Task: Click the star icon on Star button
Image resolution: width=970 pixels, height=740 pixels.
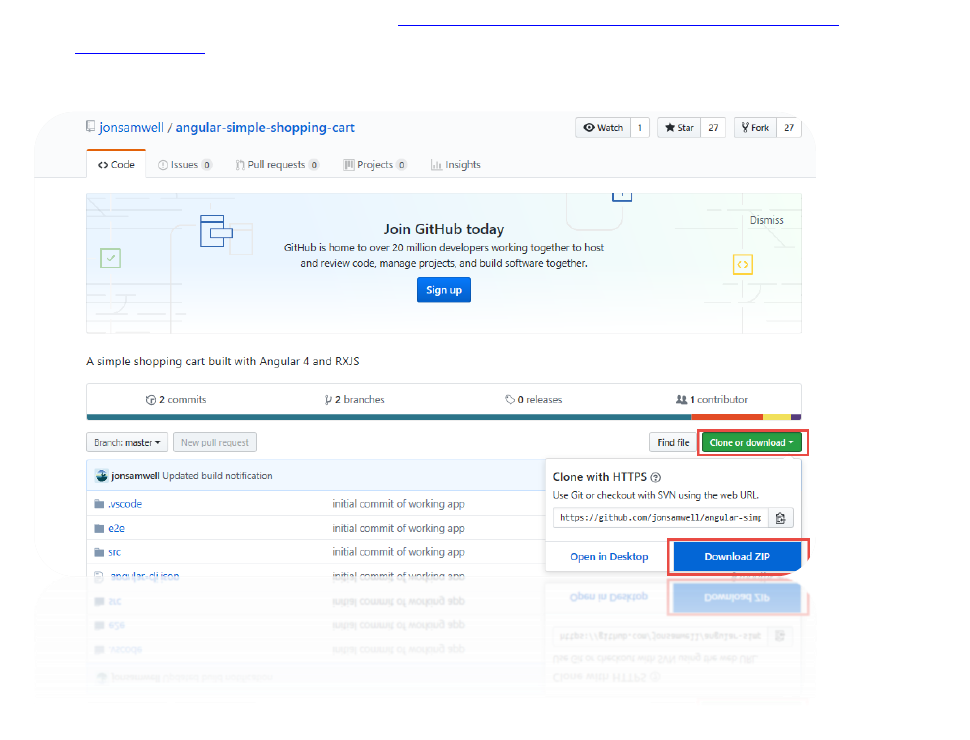Action: click(x=670, y=127)
